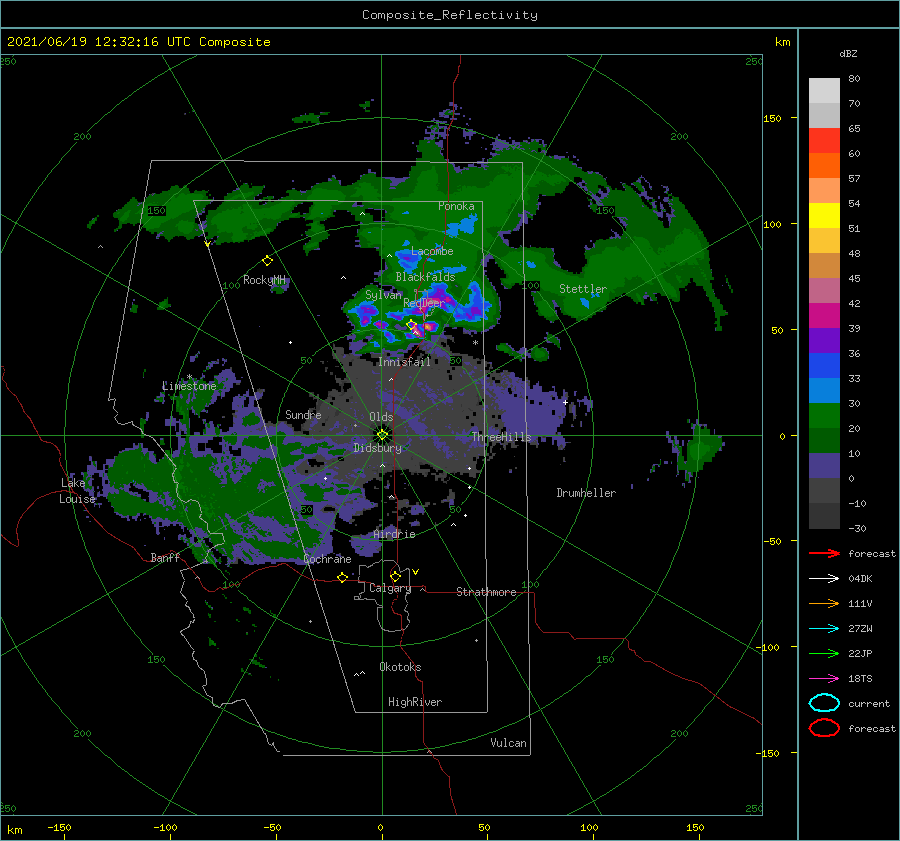Click the white 04DK arrow icon
This screenshot has height=841, width=900.
[824, 578]
